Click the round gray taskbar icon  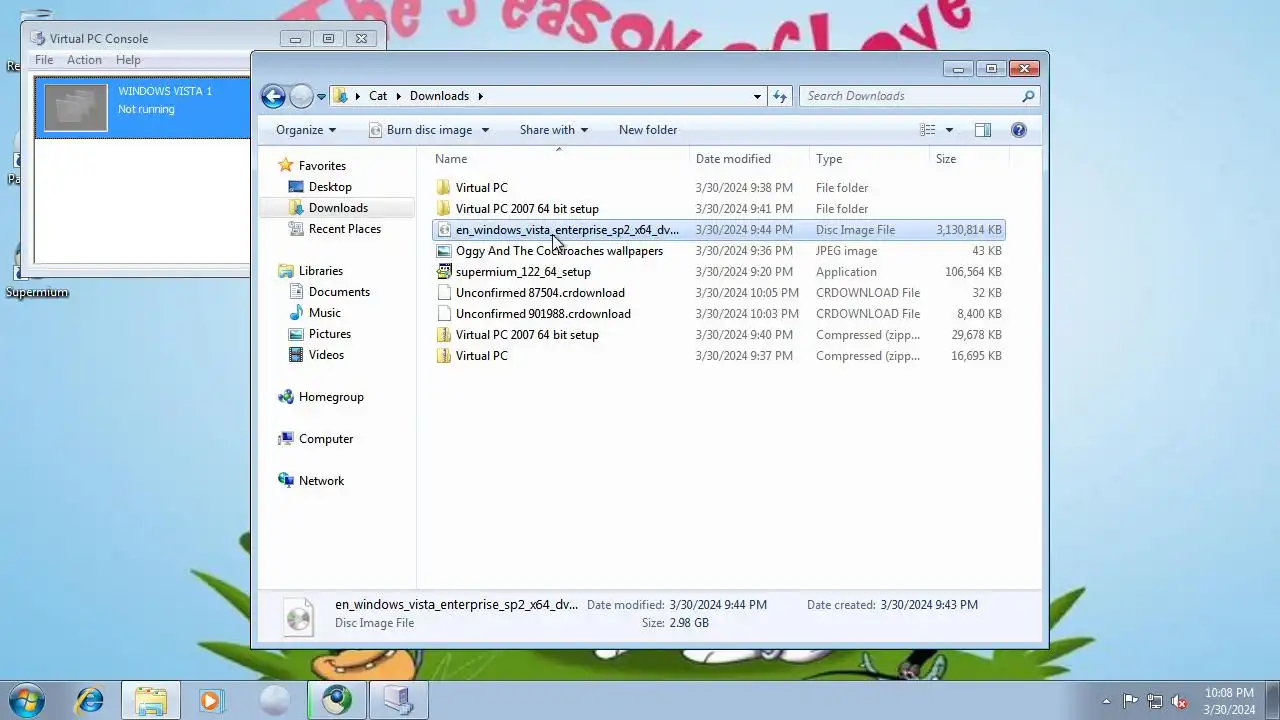click(x=274, y=700)
